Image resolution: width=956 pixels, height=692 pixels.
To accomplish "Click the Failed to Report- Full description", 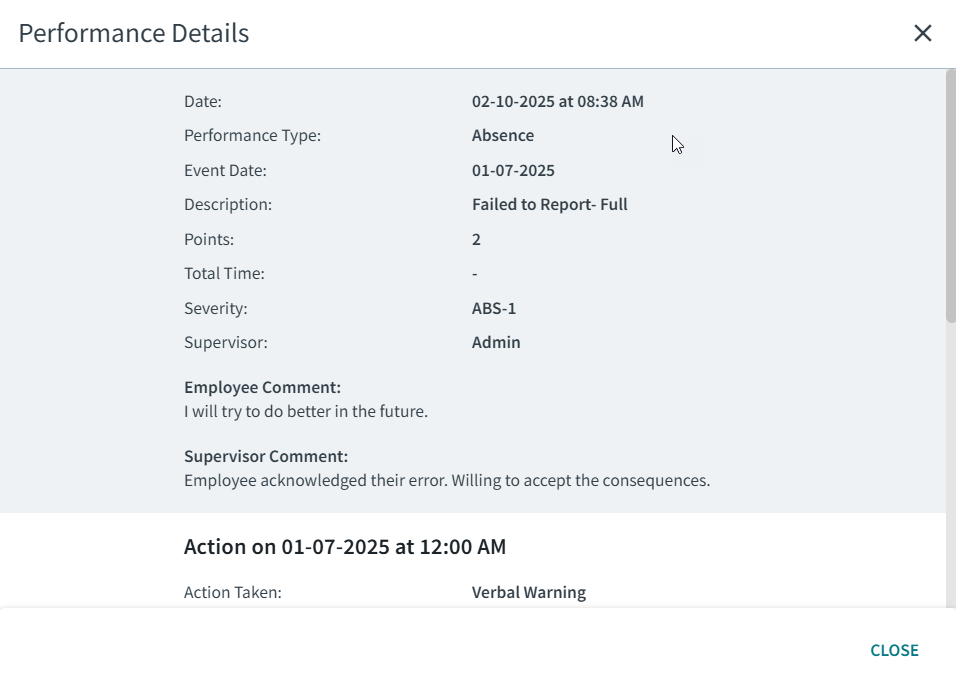I will tap(549, 204).
